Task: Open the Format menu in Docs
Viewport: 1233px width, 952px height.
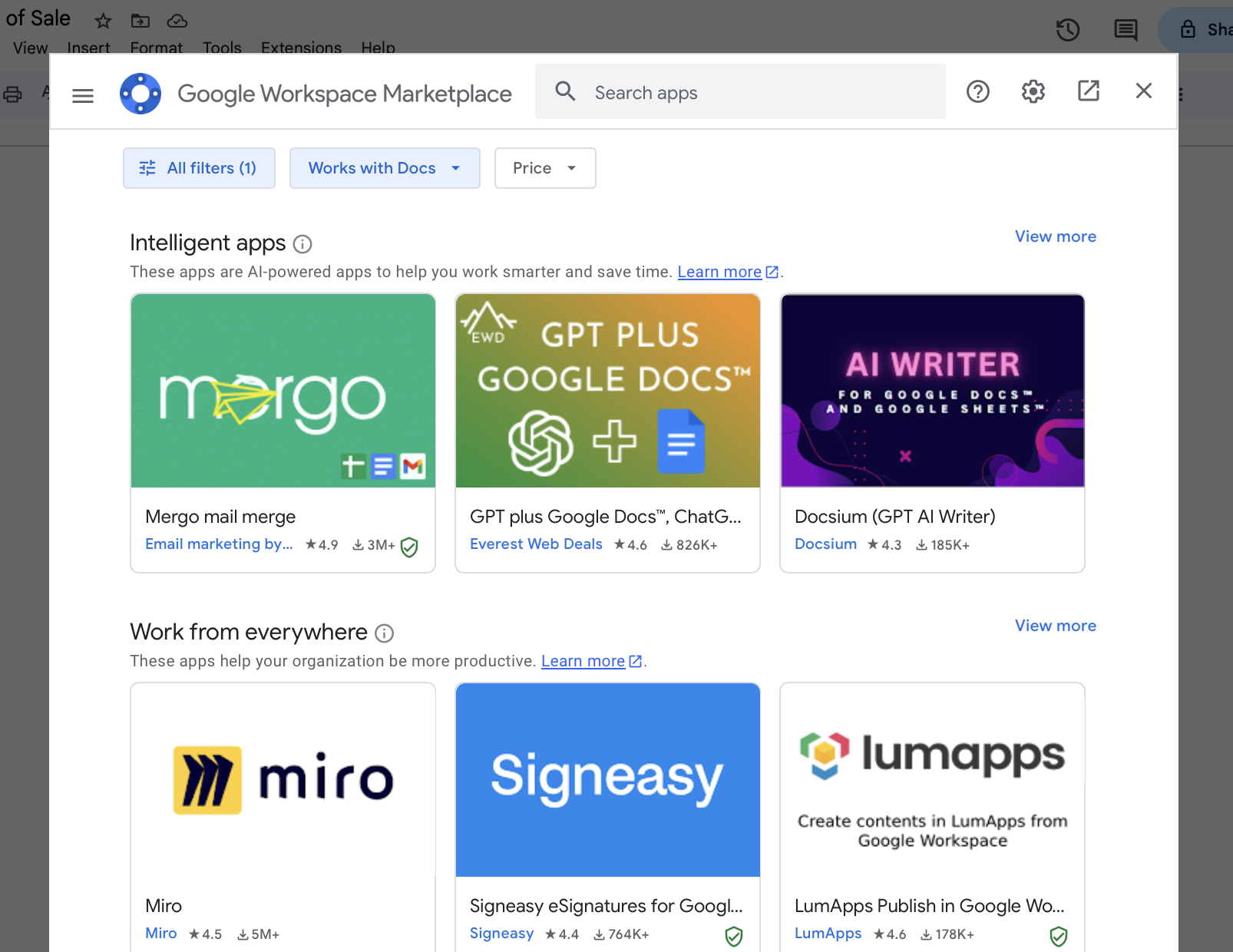Action: click(x=156, y=48)
